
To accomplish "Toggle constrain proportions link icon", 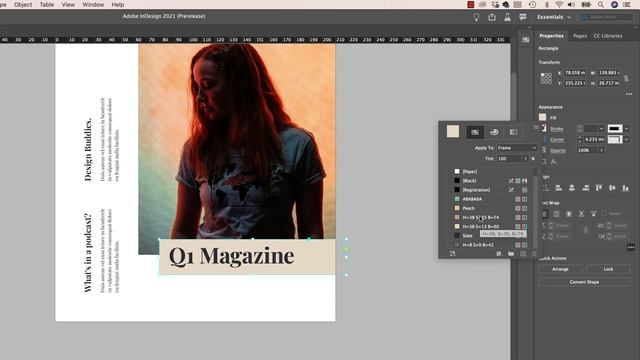I will coord(626,78).
